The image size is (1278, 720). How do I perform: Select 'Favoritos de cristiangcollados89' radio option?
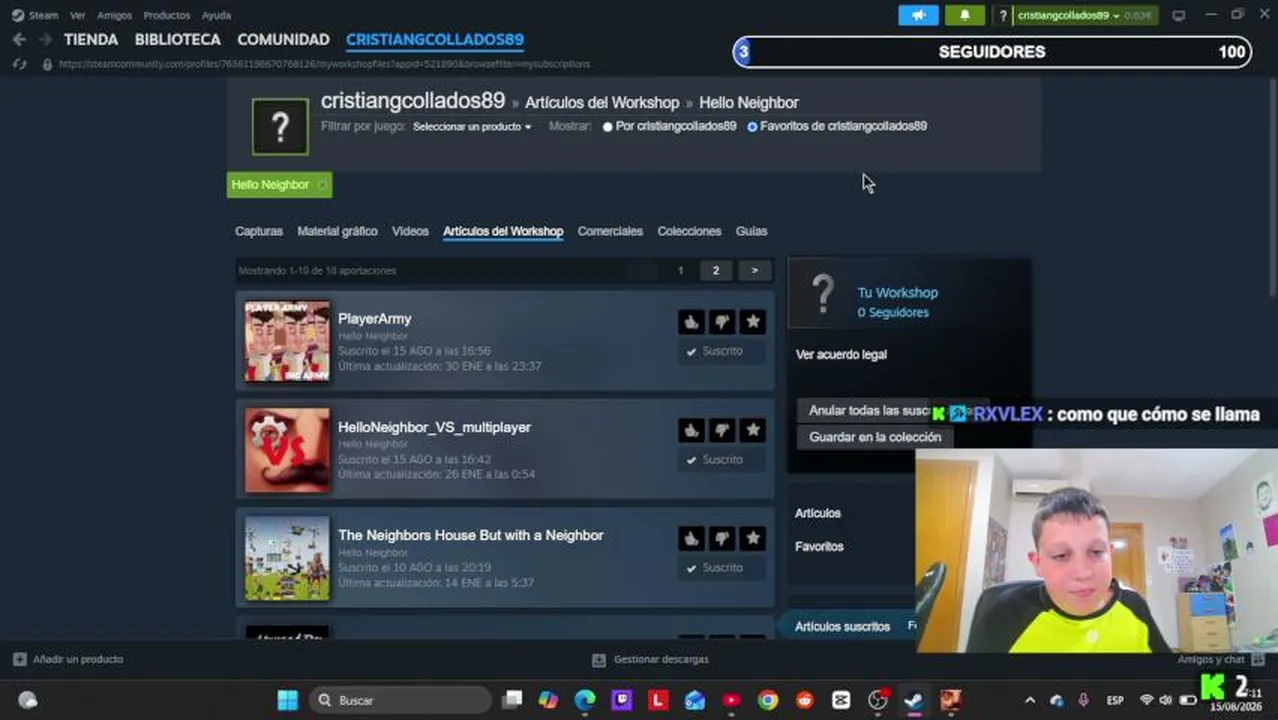coord(752,127)
